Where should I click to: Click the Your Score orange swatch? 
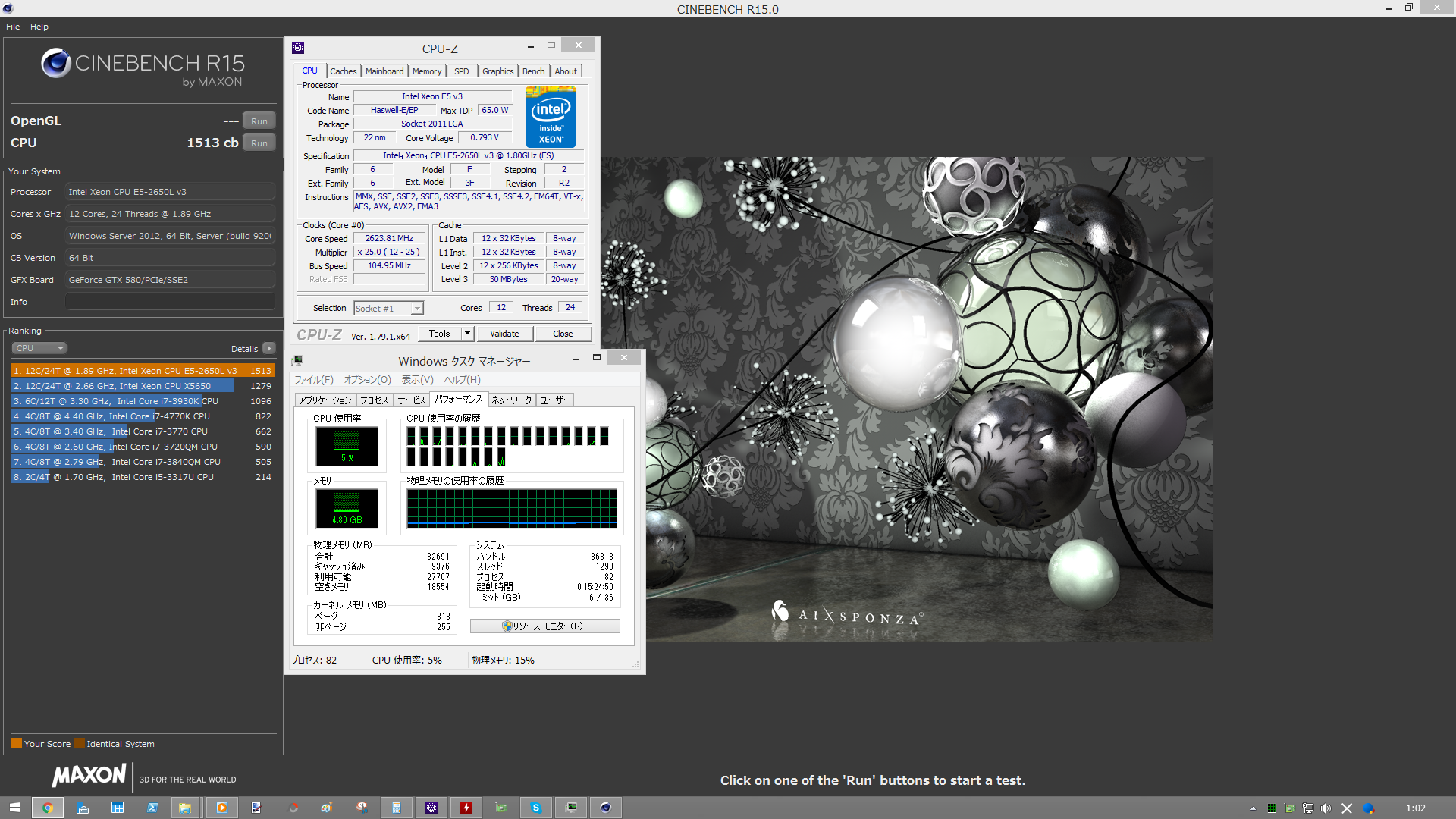[x=16, y=744]
